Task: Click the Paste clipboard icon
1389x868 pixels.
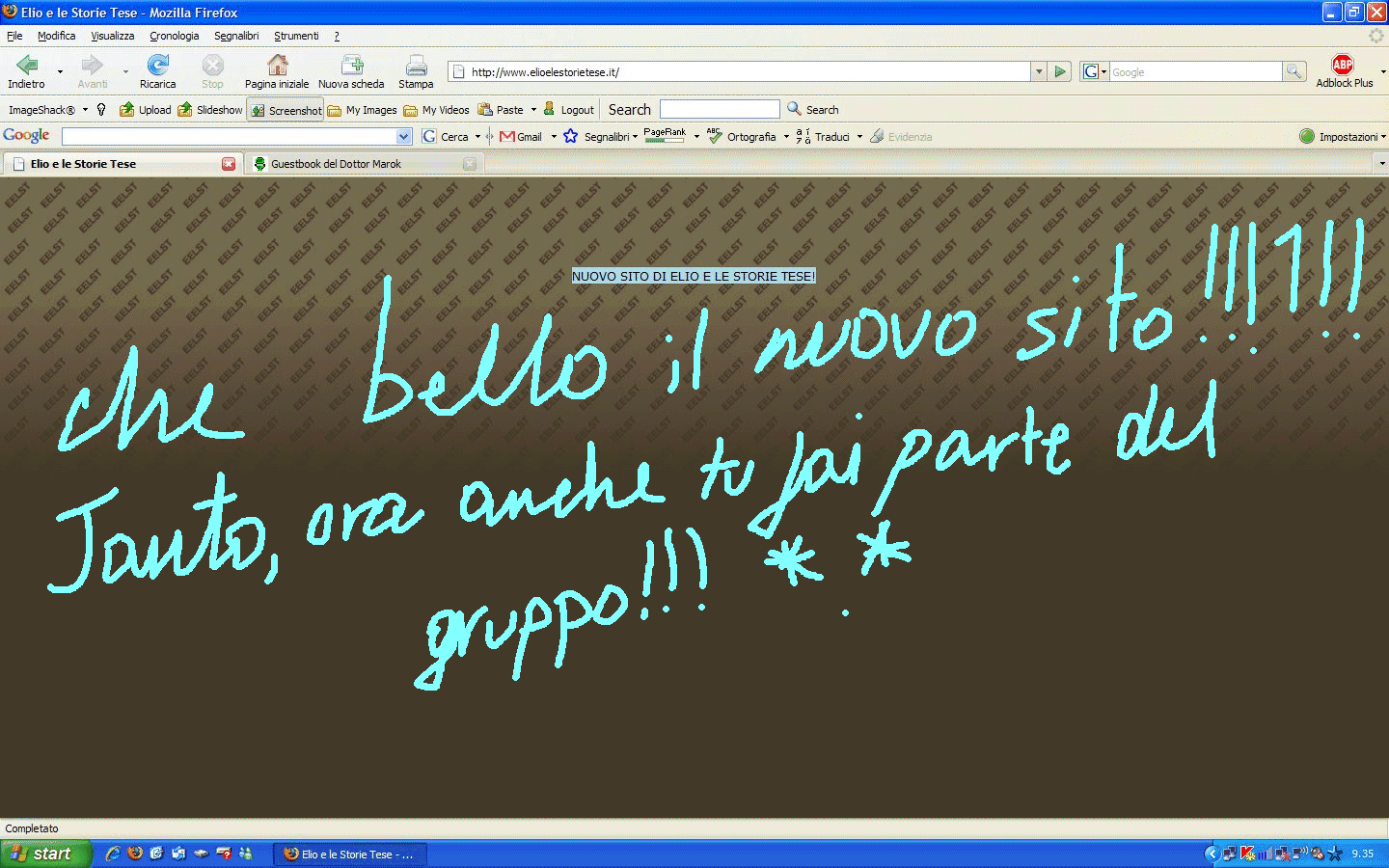Action: coord(485,110)
